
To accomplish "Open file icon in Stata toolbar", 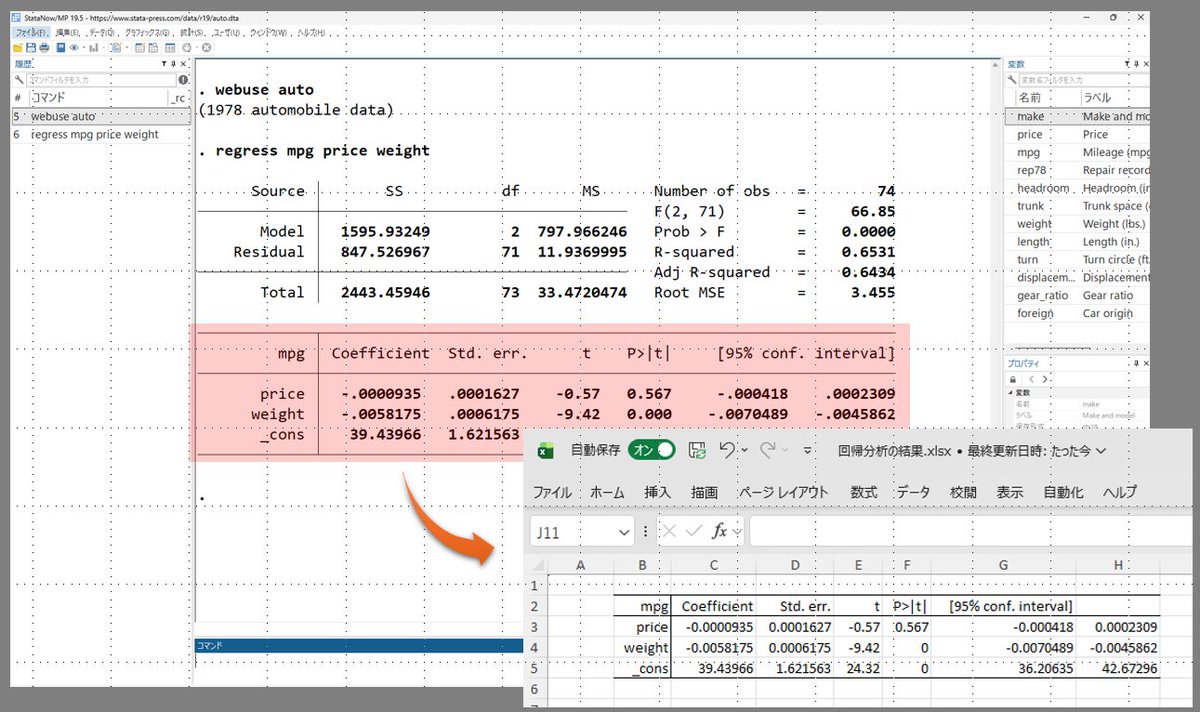I will tap(18, 48).
